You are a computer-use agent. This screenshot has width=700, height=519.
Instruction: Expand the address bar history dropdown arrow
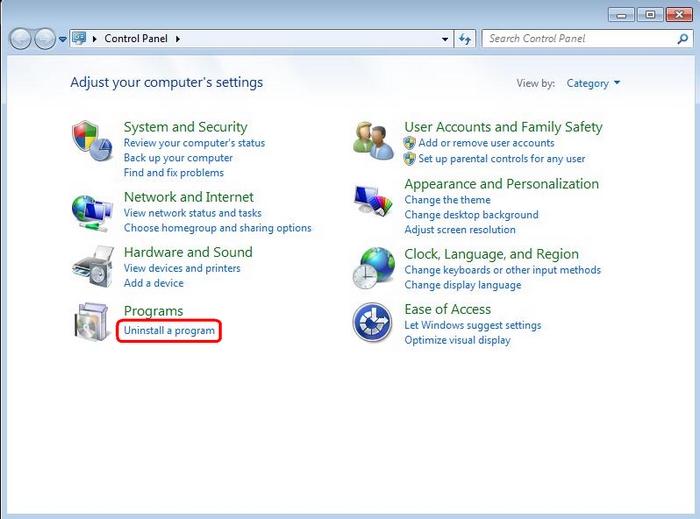click(445, 39)
